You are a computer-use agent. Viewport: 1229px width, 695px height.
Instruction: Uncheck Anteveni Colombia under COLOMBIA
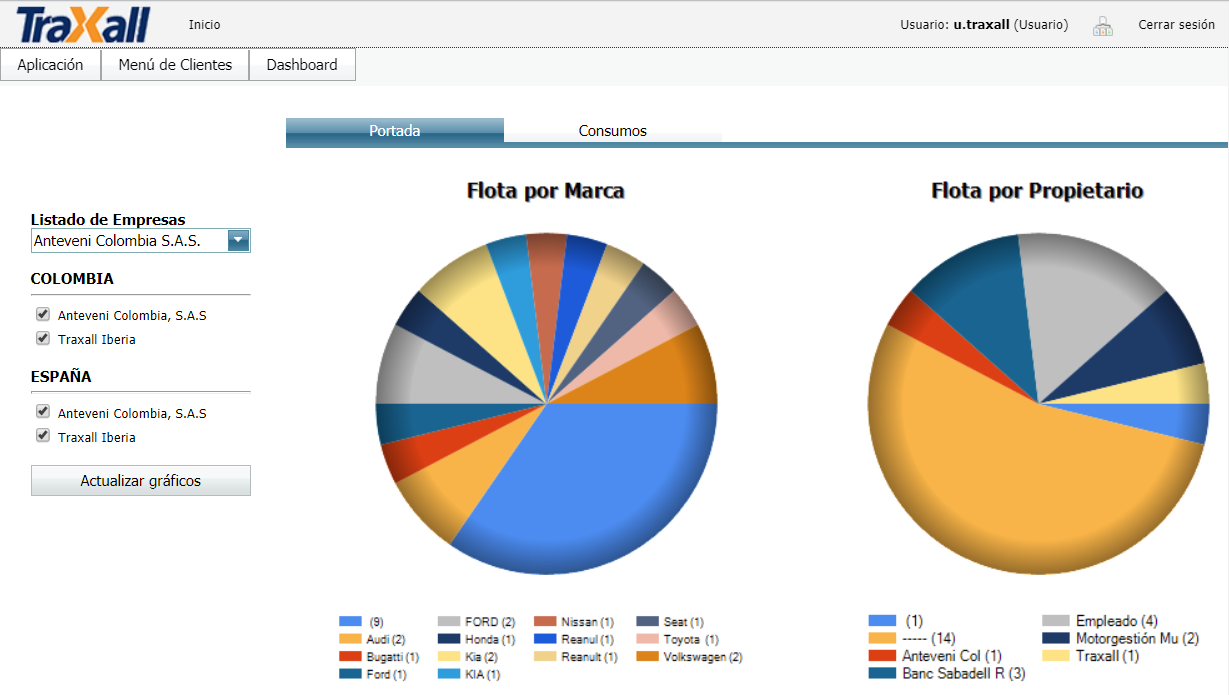tap(42, 314)
